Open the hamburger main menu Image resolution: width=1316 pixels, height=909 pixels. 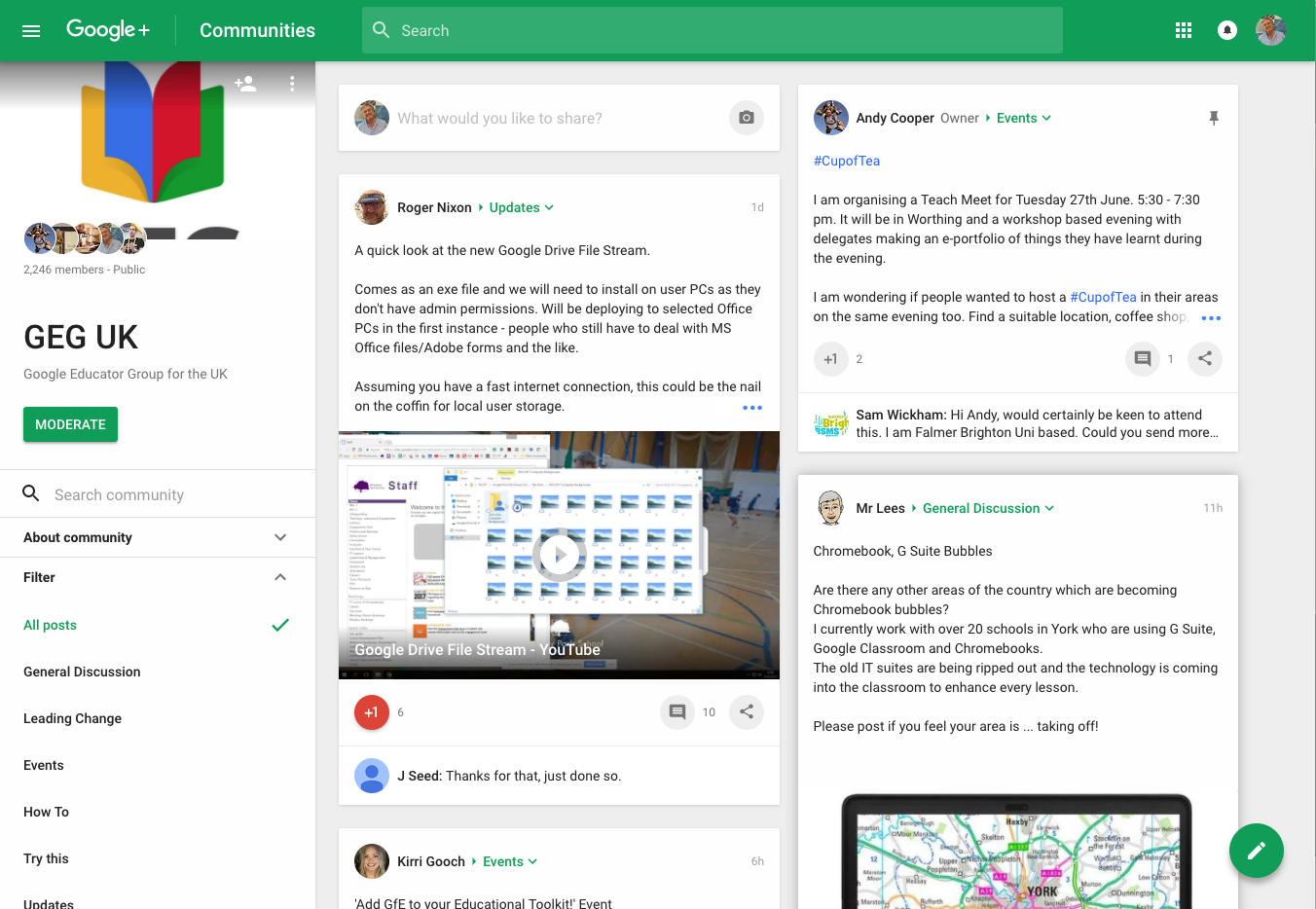pos(31,31)
